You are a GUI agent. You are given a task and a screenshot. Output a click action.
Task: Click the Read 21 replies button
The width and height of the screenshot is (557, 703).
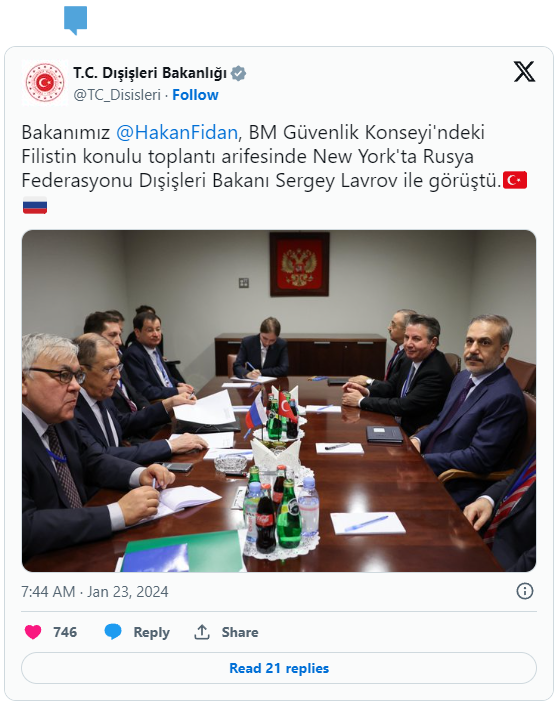pos(278,668)
